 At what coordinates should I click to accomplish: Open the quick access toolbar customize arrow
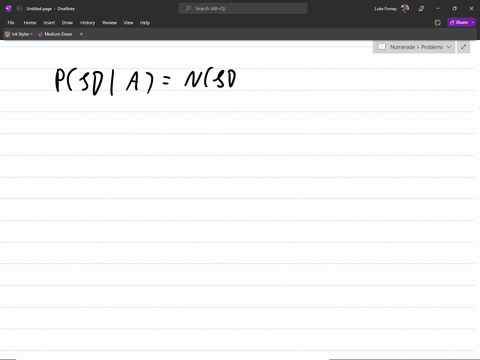click(x=81, y=34)
